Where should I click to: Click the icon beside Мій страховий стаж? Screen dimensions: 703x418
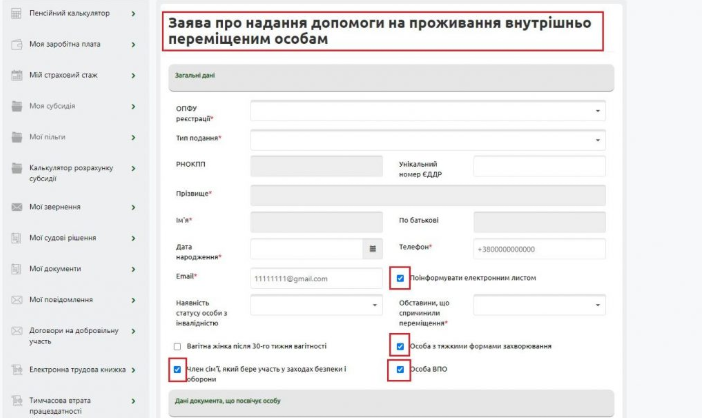pos(17,75)
